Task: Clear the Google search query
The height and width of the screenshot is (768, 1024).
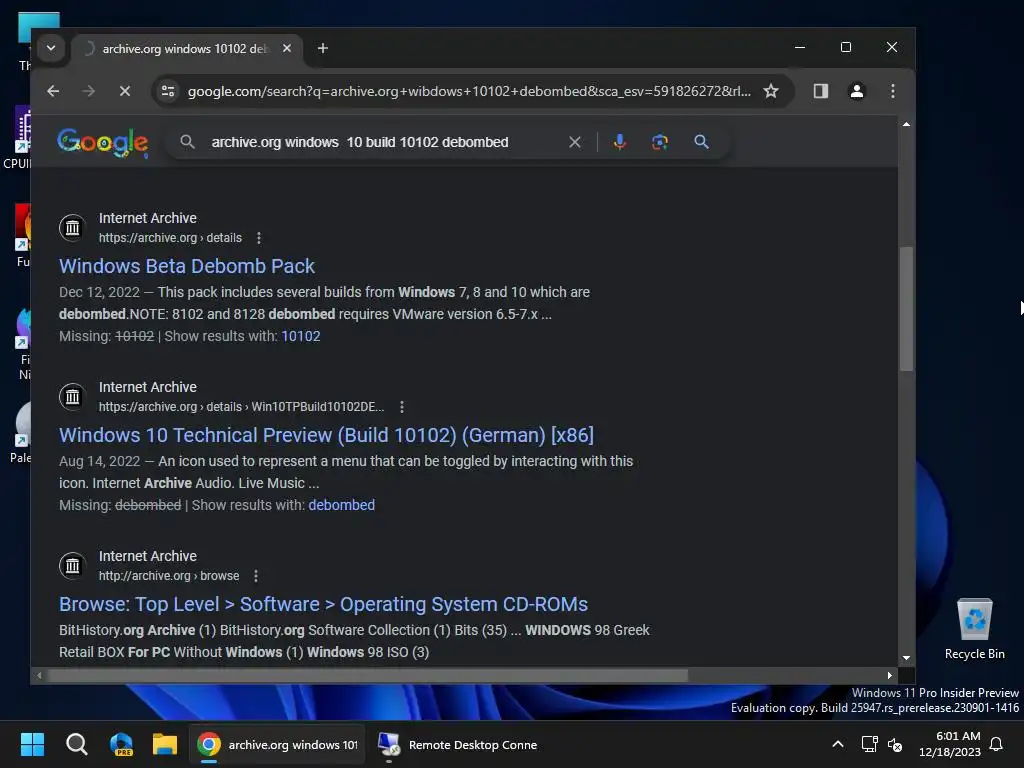Action: click(x=575, y=142)
